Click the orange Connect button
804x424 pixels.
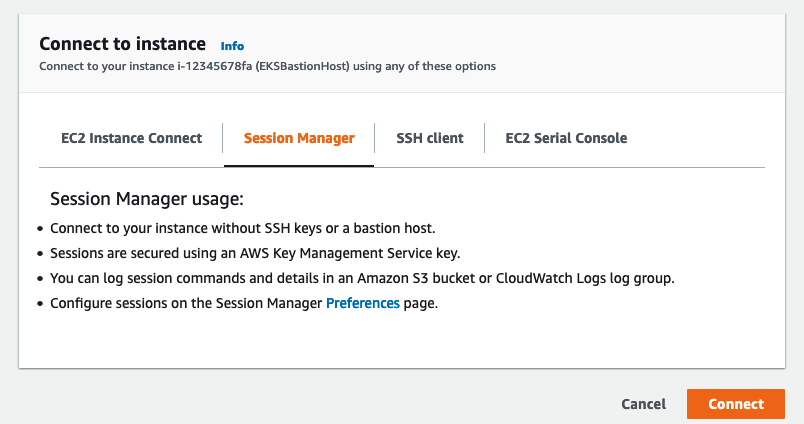pos(736,404)
